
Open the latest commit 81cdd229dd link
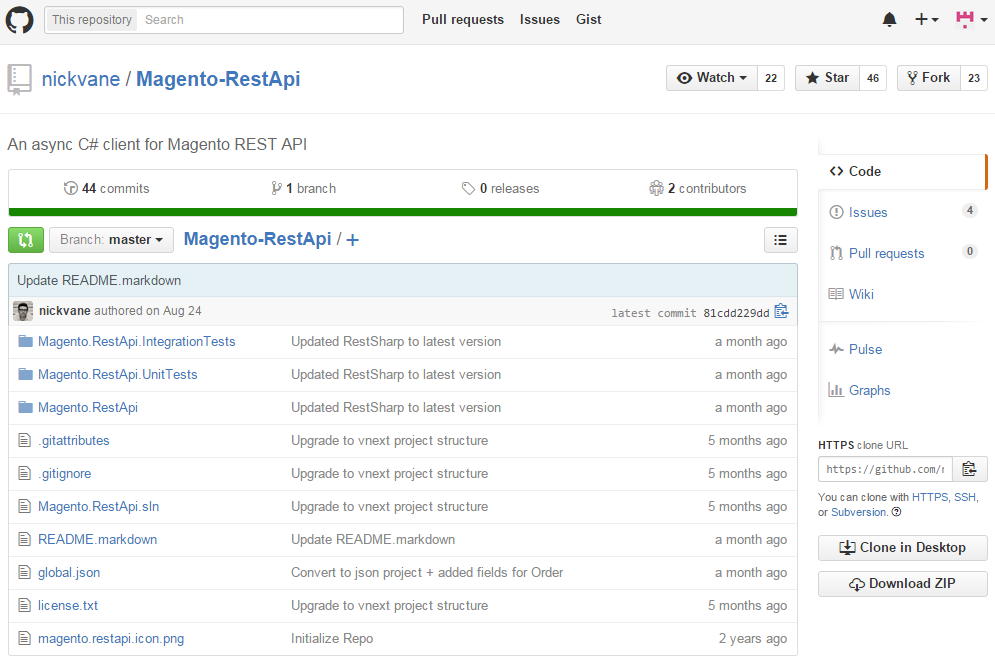click(736, 313)
